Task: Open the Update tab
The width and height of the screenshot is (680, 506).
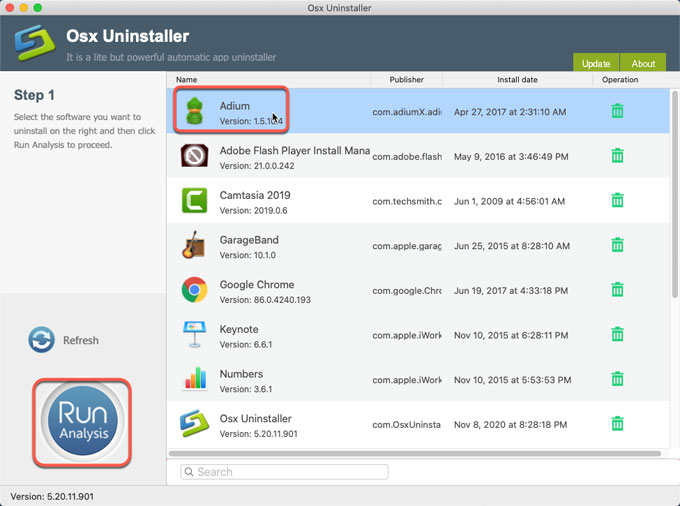Action: point(596,63)
